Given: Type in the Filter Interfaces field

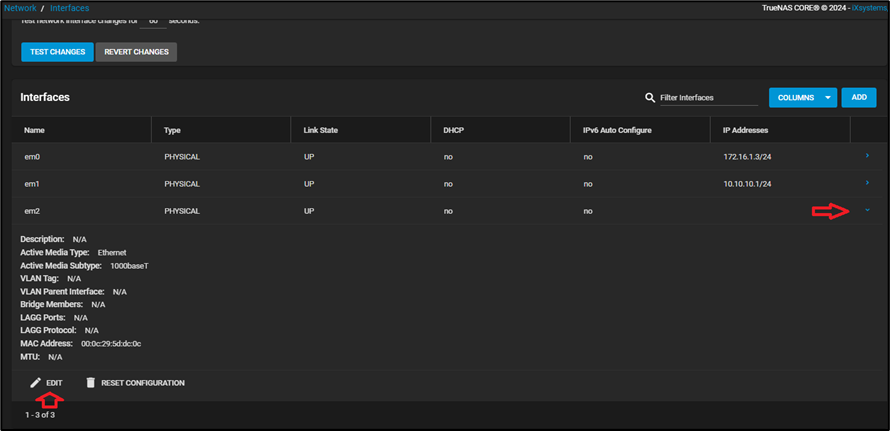Looking at the screenshot, I should click(708, 98).
